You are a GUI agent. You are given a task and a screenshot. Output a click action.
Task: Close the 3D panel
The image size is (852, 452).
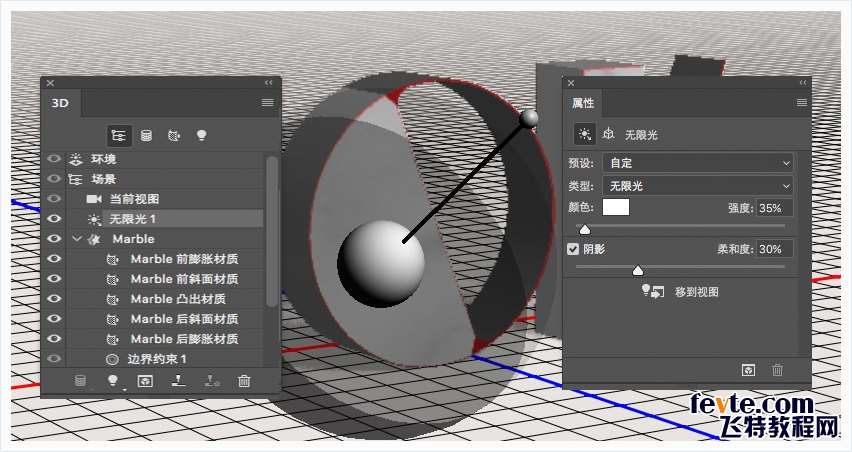50,83
